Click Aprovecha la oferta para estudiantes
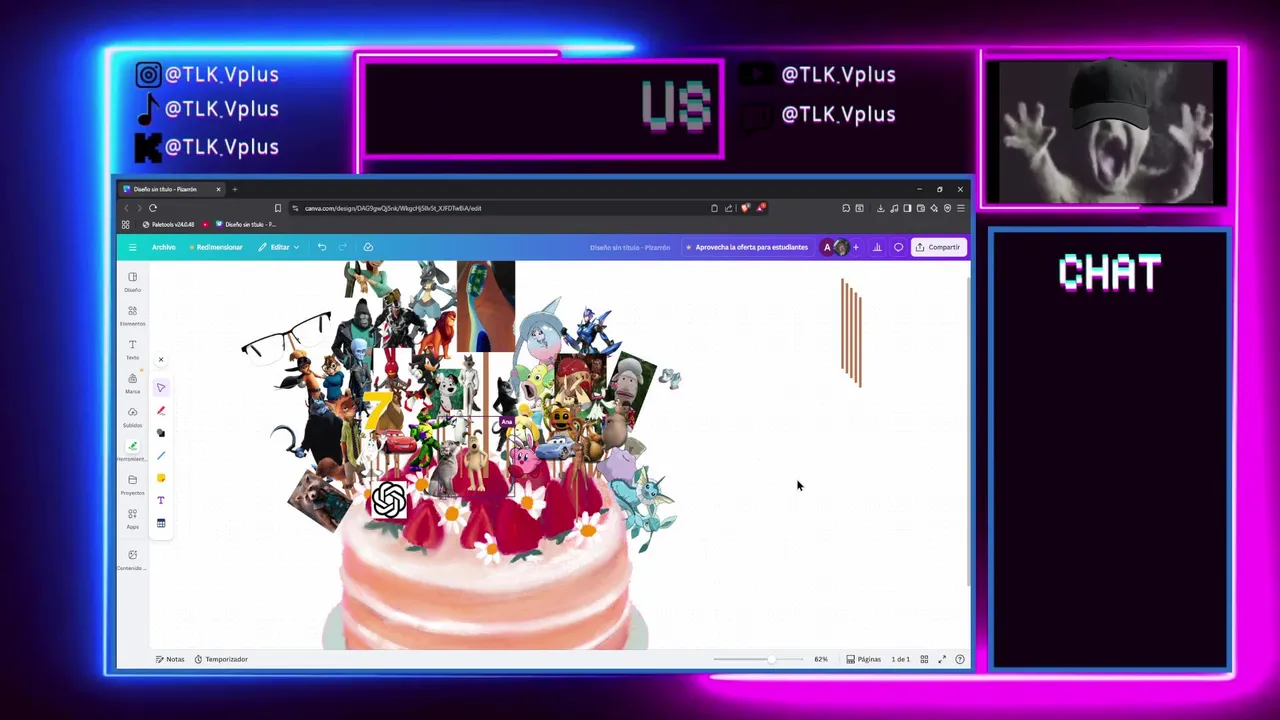 746,247
